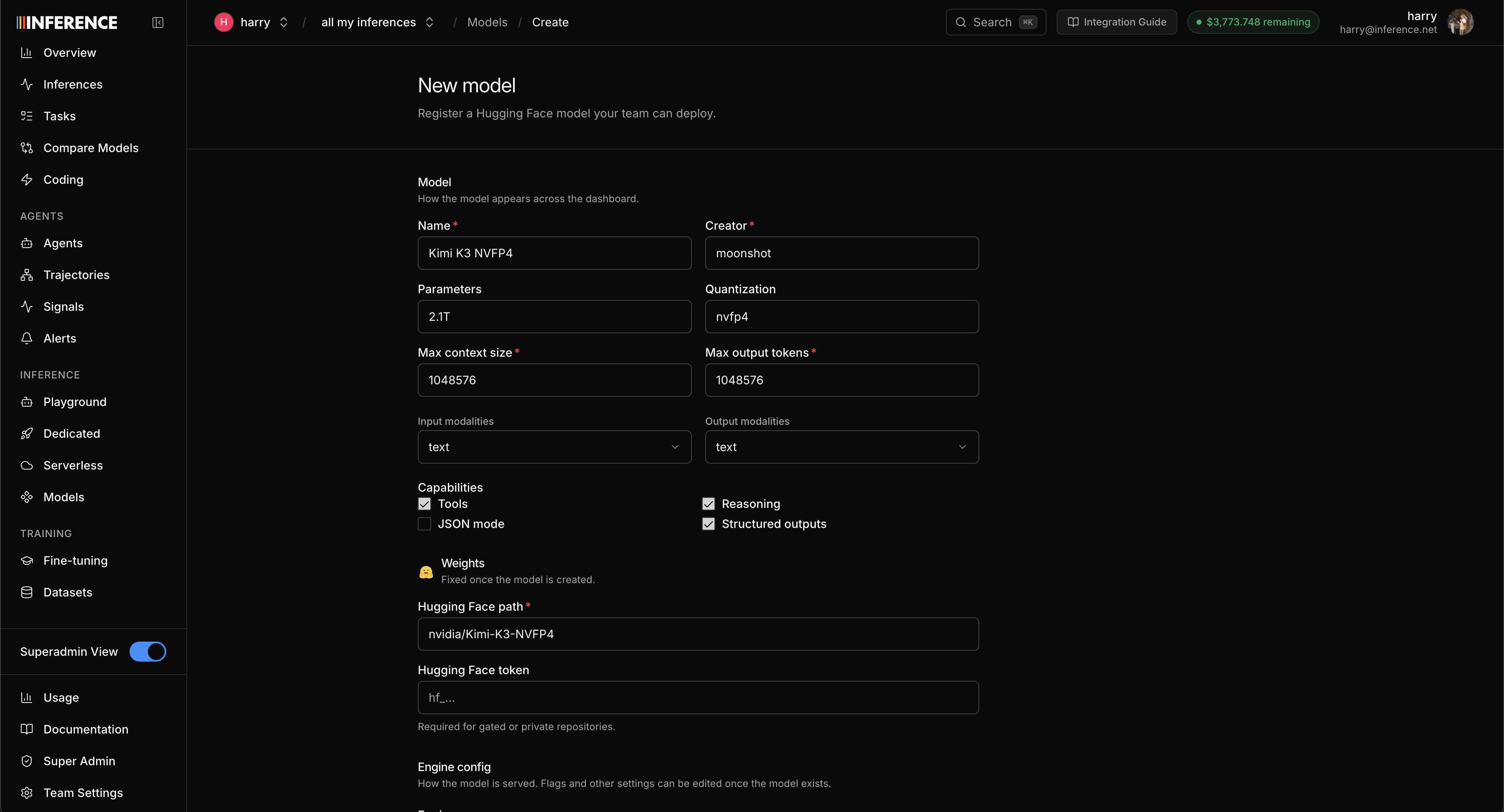Click the Compare Models icon
Viewport: 1504px width, 812px height.
tap(26, 148)
